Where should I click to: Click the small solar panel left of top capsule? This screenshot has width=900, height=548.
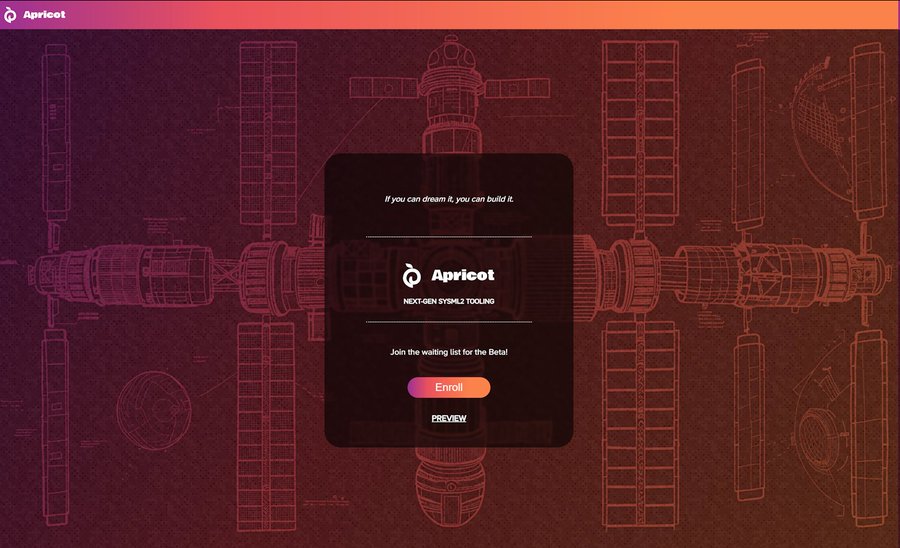(383, 88)
